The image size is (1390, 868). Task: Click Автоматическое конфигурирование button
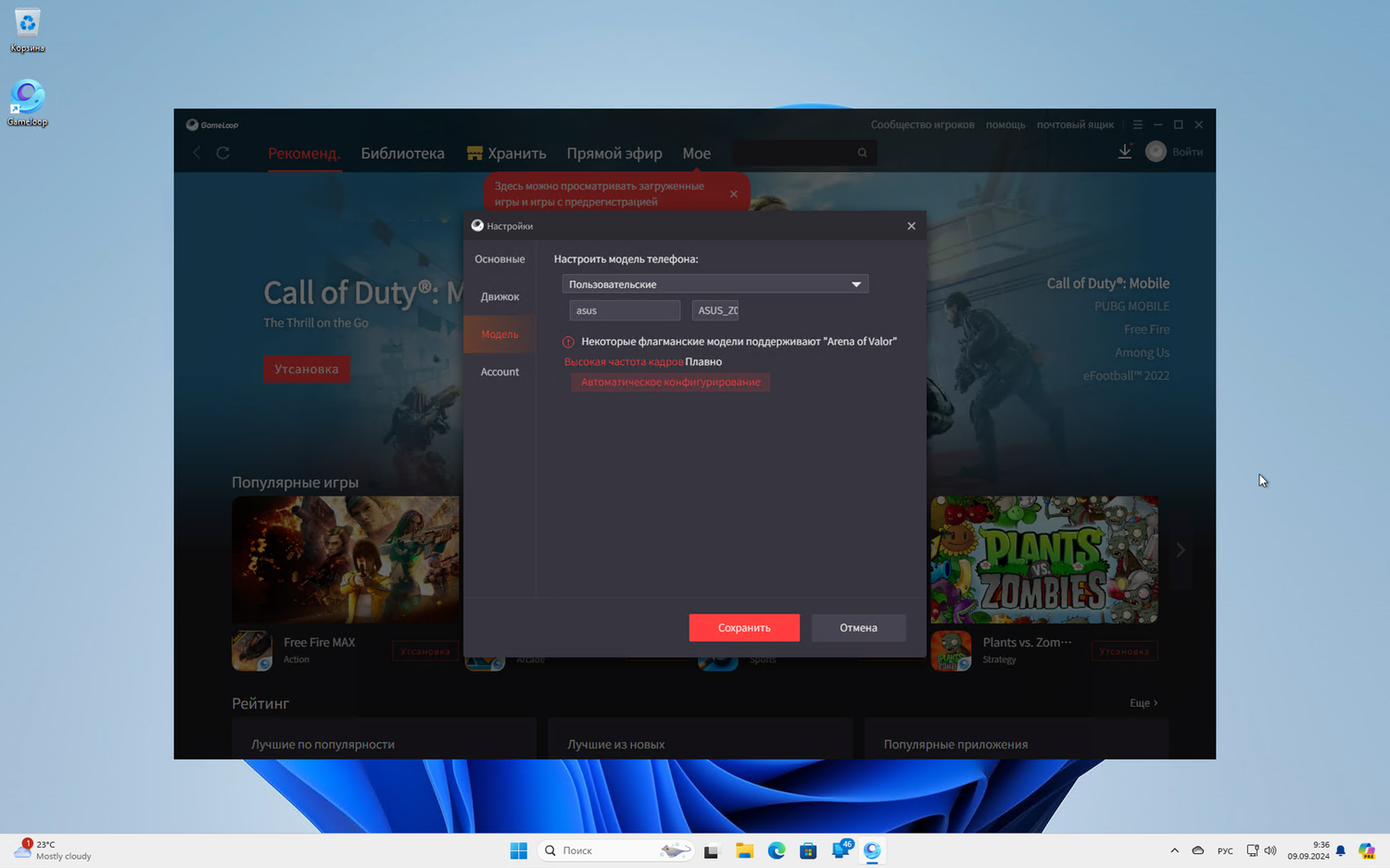point(670,382)
